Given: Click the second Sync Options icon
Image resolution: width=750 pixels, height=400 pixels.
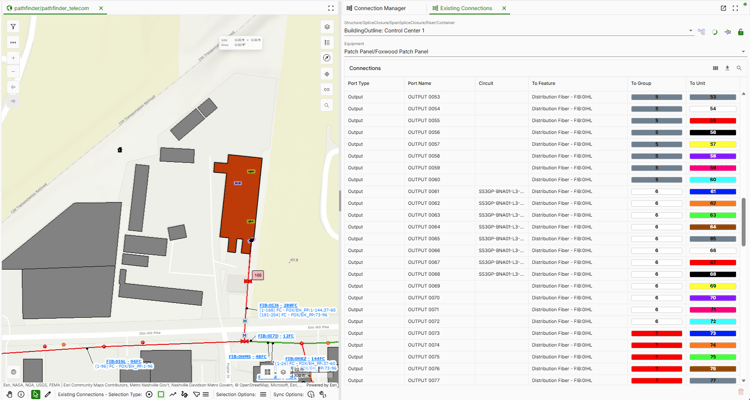Looking at the screenshot, I should tap(323, 394).
